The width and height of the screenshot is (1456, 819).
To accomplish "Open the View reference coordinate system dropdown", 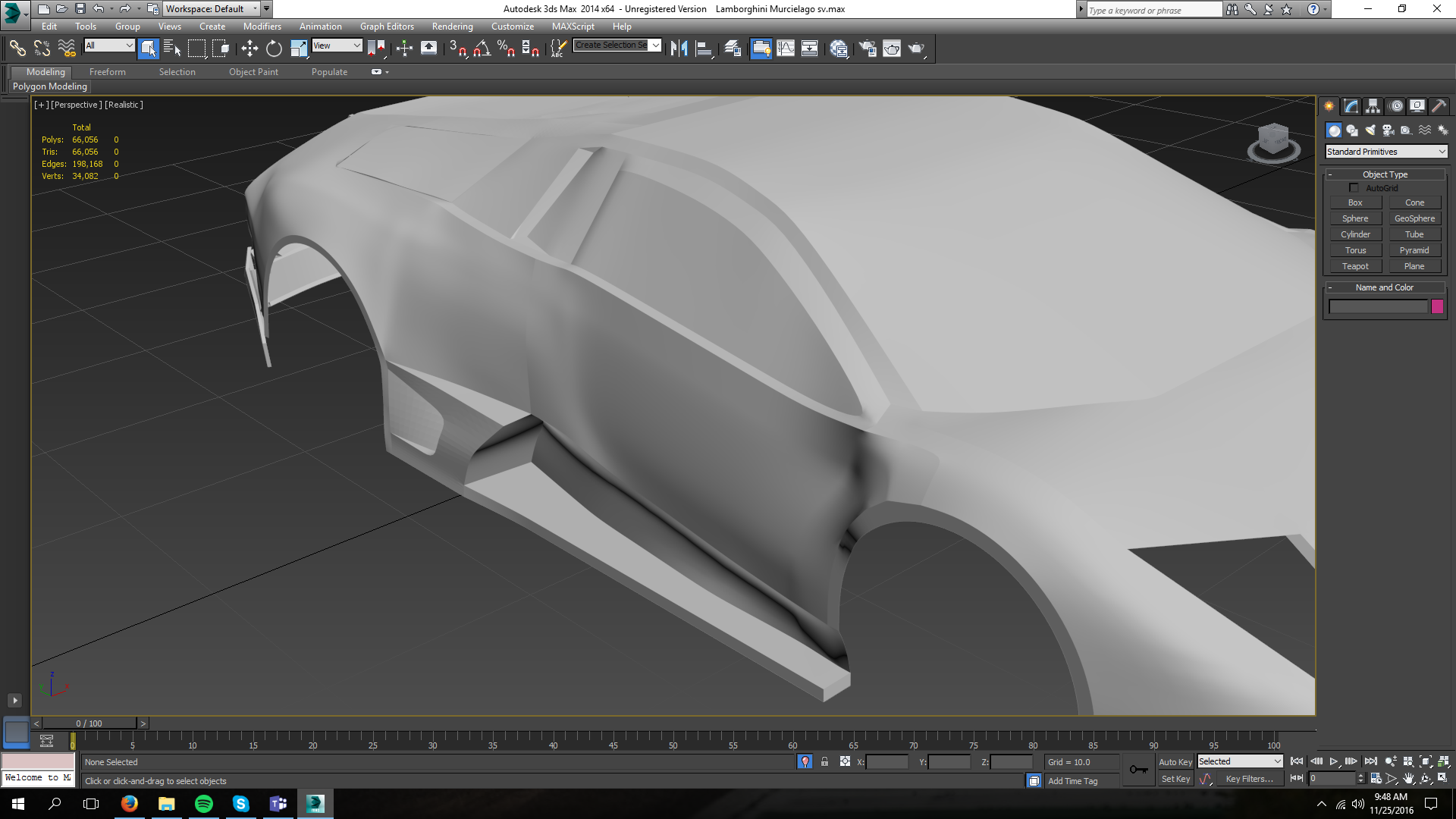I will [337, 45].
